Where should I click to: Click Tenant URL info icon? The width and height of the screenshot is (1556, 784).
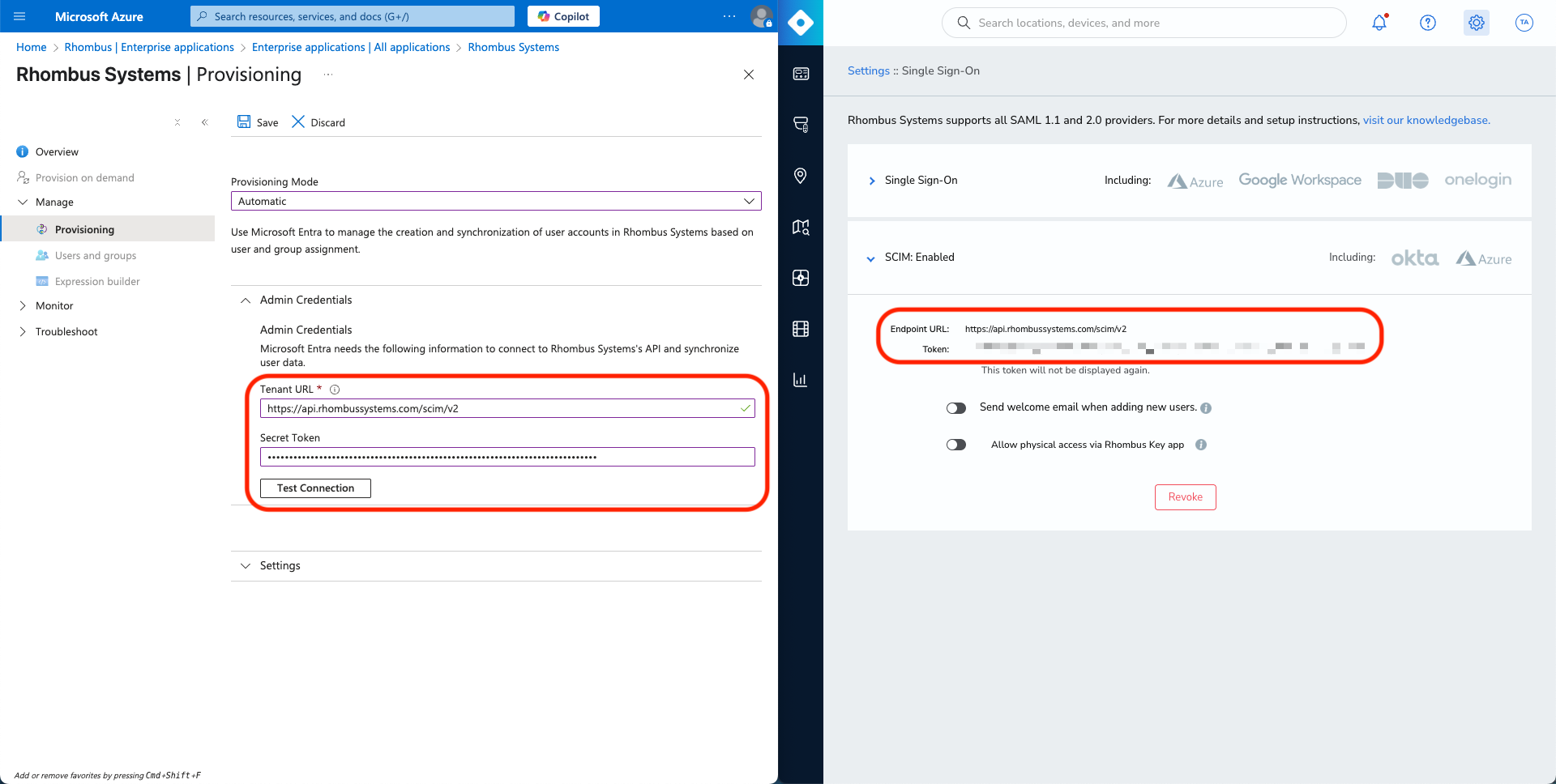point(335,390)
